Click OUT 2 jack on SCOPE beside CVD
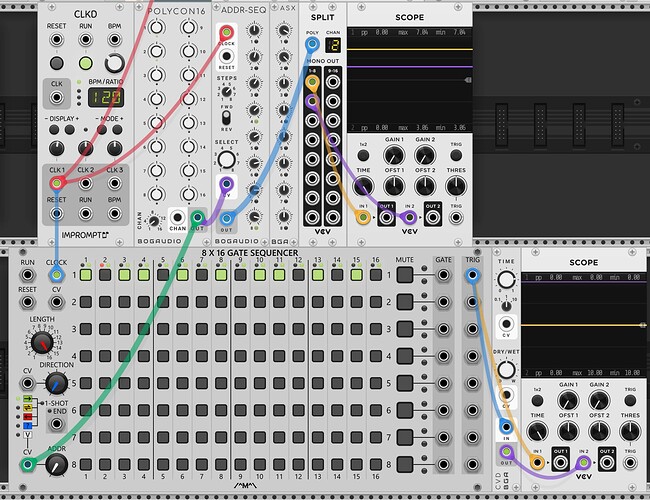The height and width of the screenshot is (500, 650). click(606, 461)
